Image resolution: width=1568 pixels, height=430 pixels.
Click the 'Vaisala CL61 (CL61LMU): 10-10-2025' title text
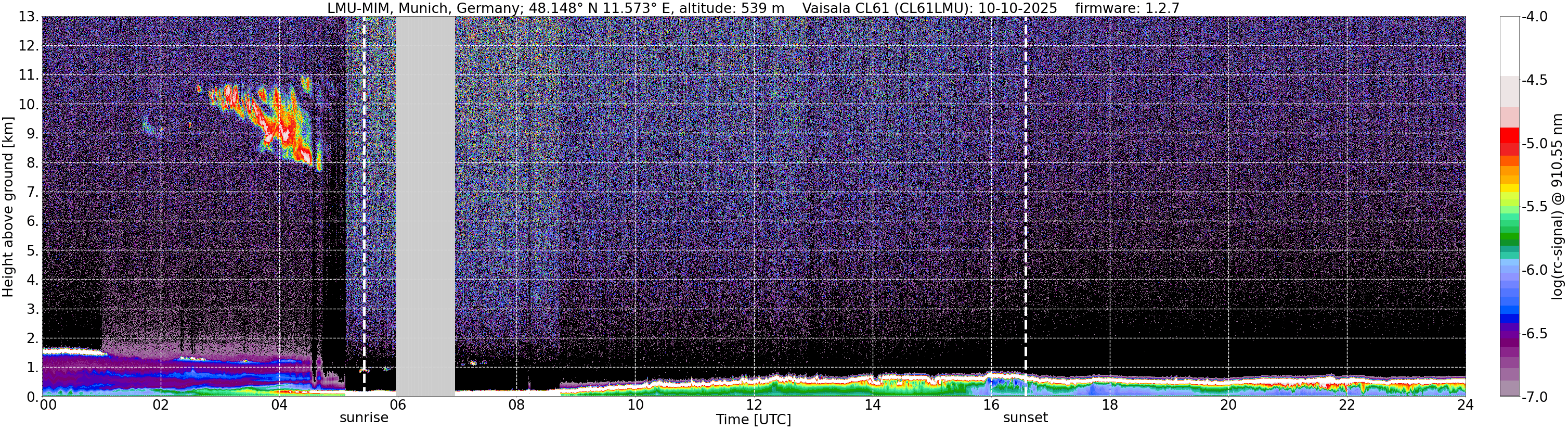click(x=929, y=8)
